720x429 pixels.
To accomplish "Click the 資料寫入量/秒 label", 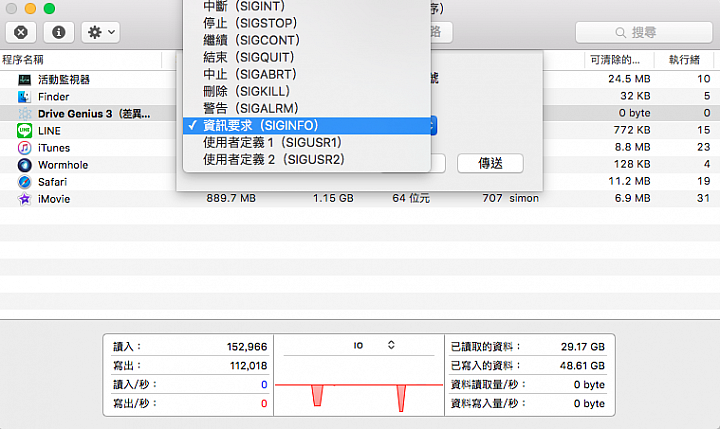I will [x=488, y=403].
